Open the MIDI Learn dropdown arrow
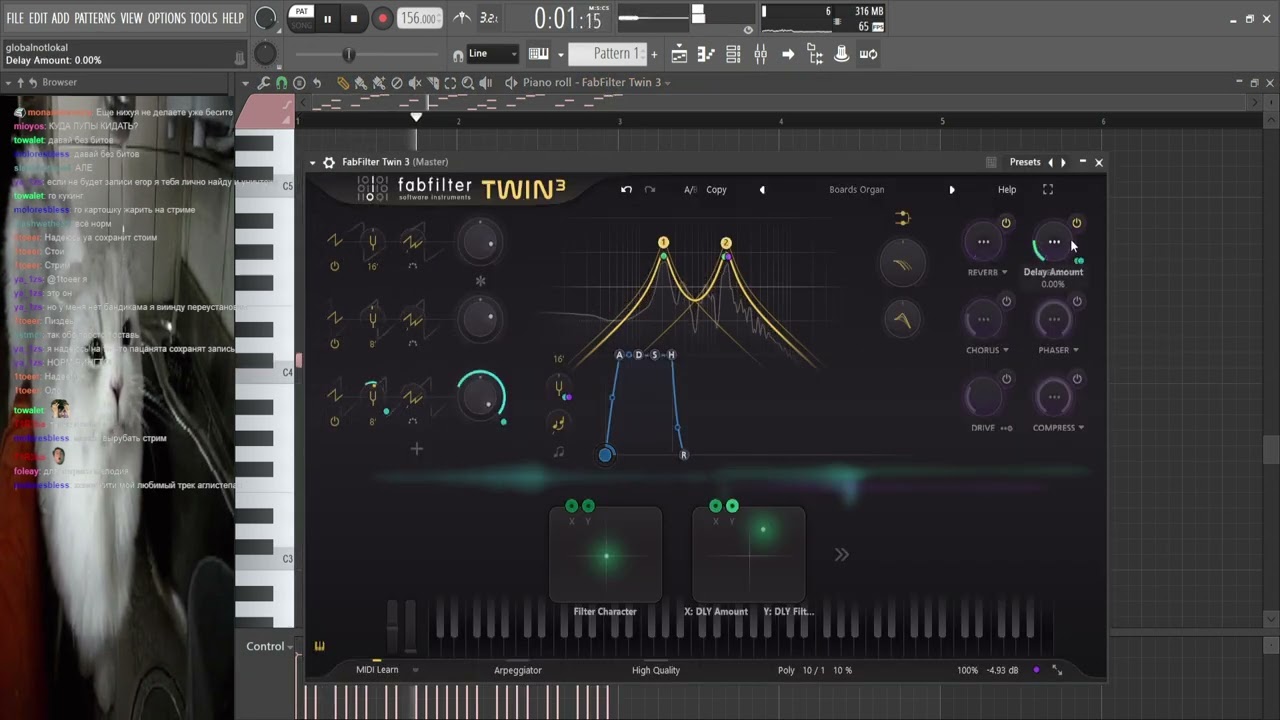The height and width of the screenshot is (720, 1280). [x=415, y=670]
